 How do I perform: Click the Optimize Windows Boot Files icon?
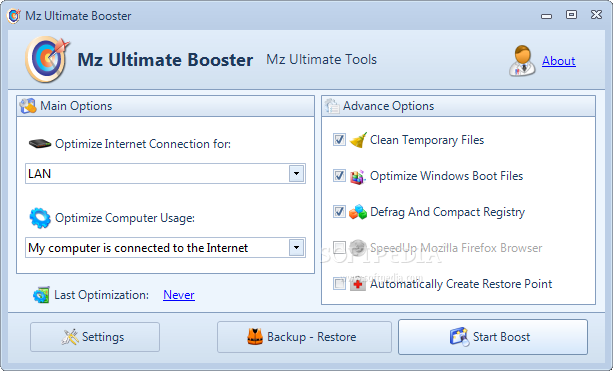tap(358, 176)
